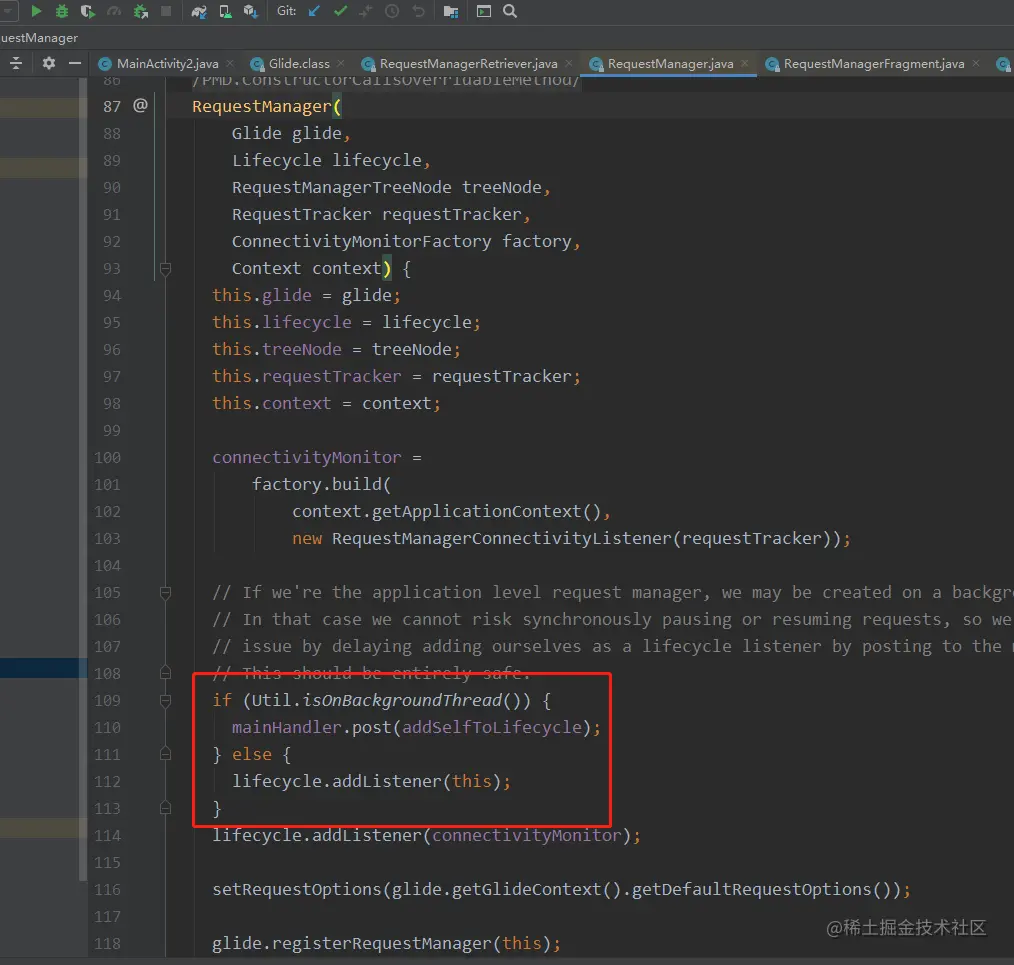Open the profiler gauge icon

[x=114, y=11]
